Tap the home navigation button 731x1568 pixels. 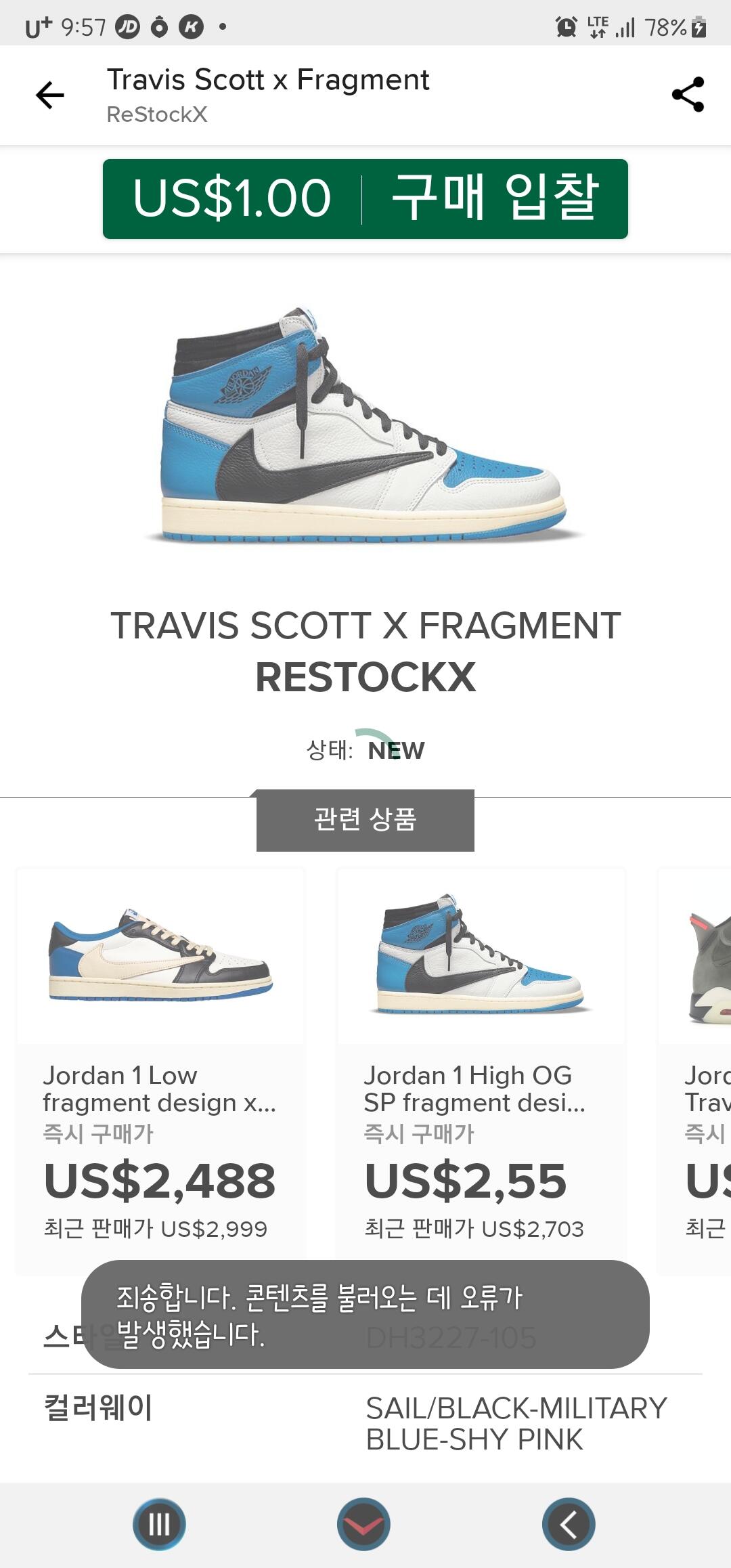tap(364, 1525)
